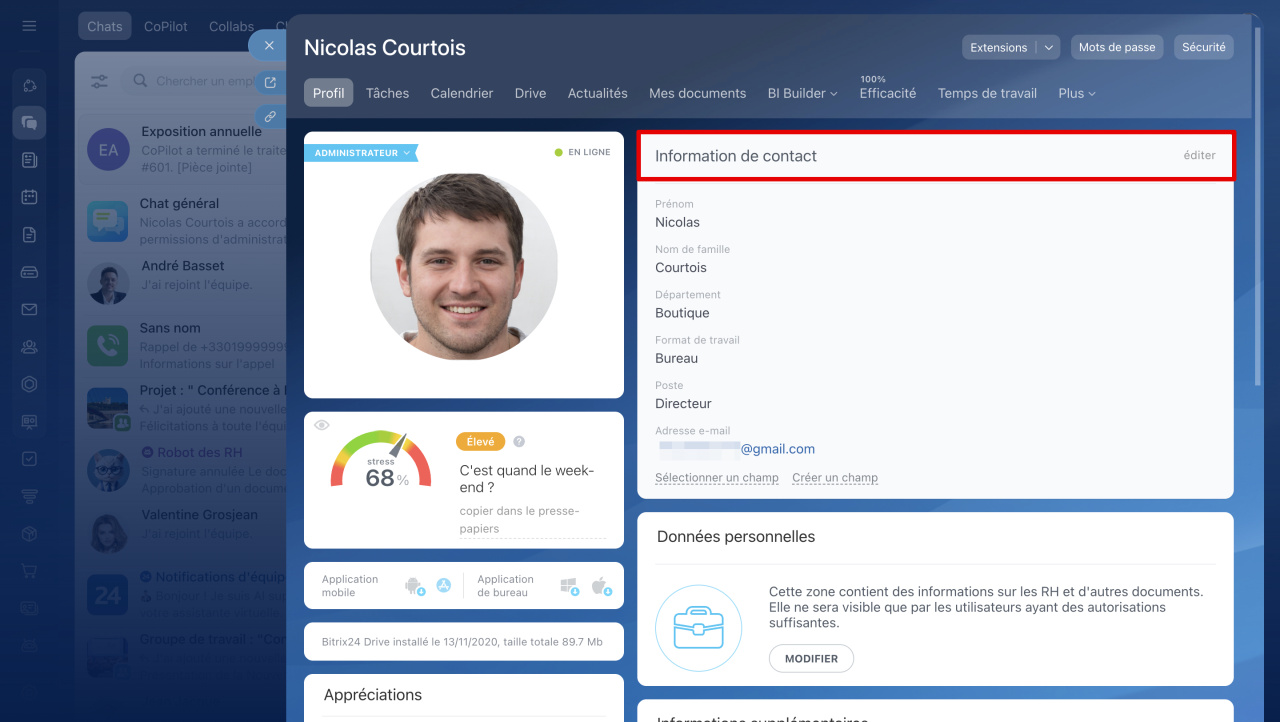The image size is (1280, 722).
Task: Click the Android mobile app icon
Action: (x=413, y=586)
